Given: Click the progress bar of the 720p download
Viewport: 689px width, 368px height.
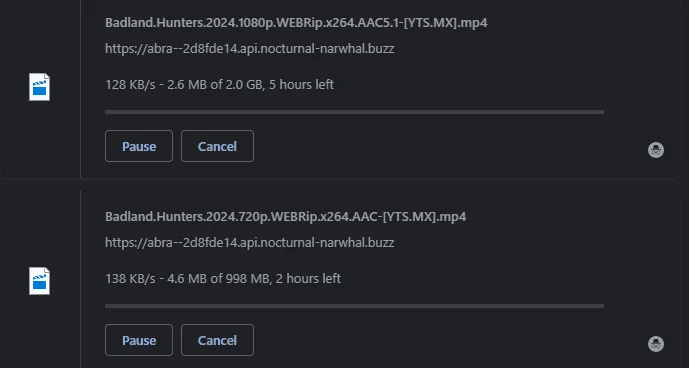Looking at the screenshot, I should (x=354, y=306).
